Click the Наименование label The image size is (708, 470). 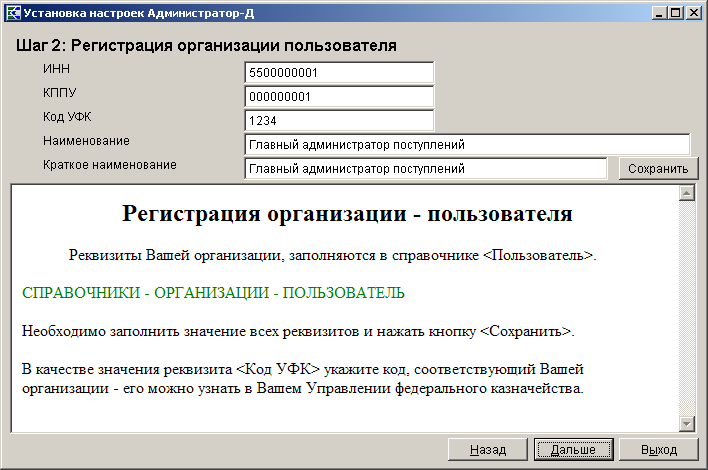click(x=86, y=140)
